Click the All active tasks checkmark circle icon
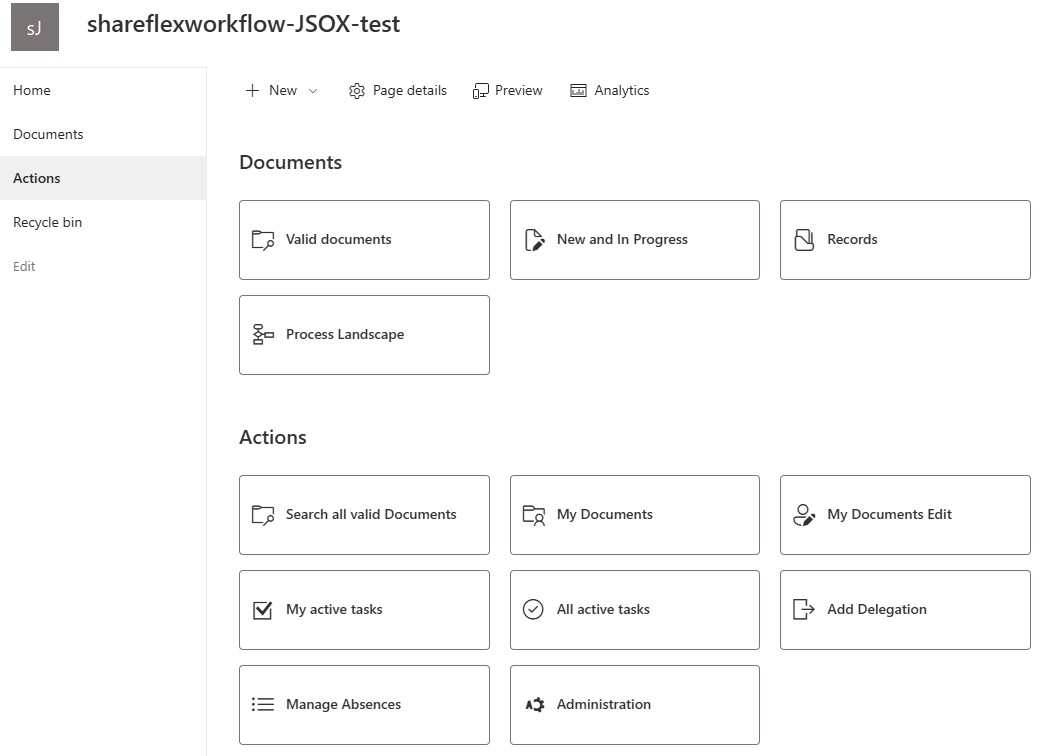Screen dimensions: 1042x756 pyautogui.click(x=534, y=610)
